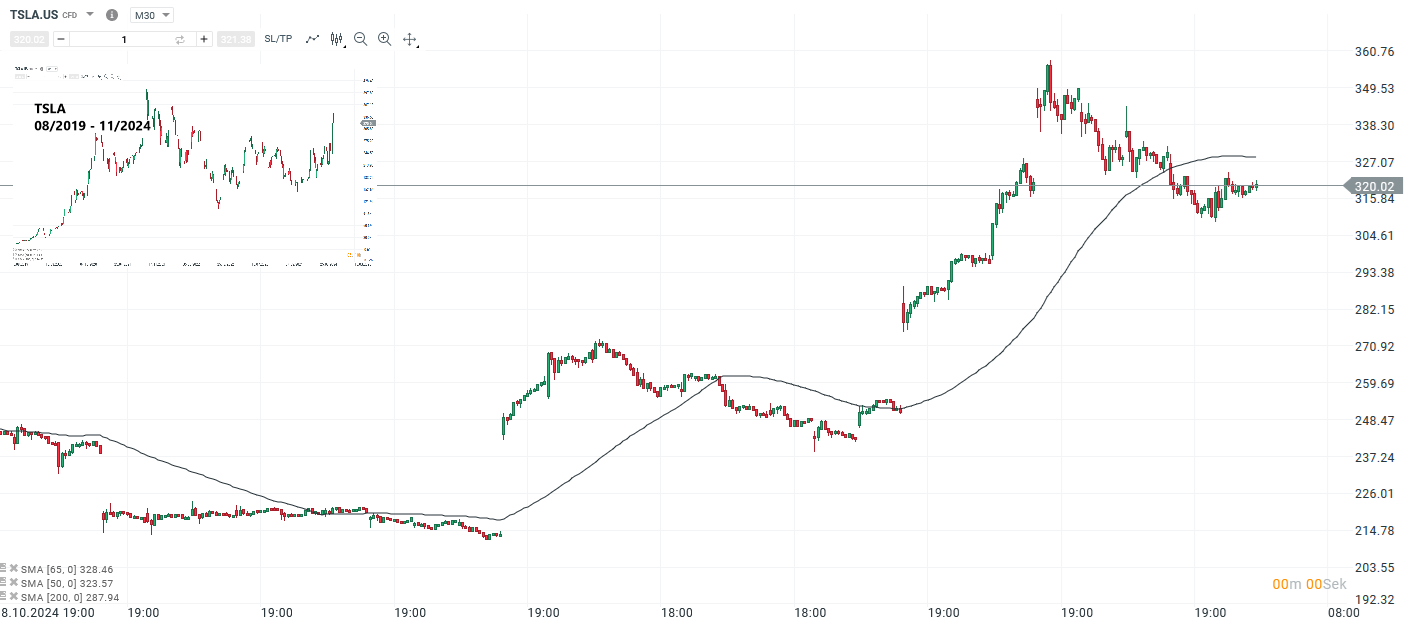This screenshot has width=1410, height=625.
Task: Increase order volume with plus stepper
Action: (203, 39)
